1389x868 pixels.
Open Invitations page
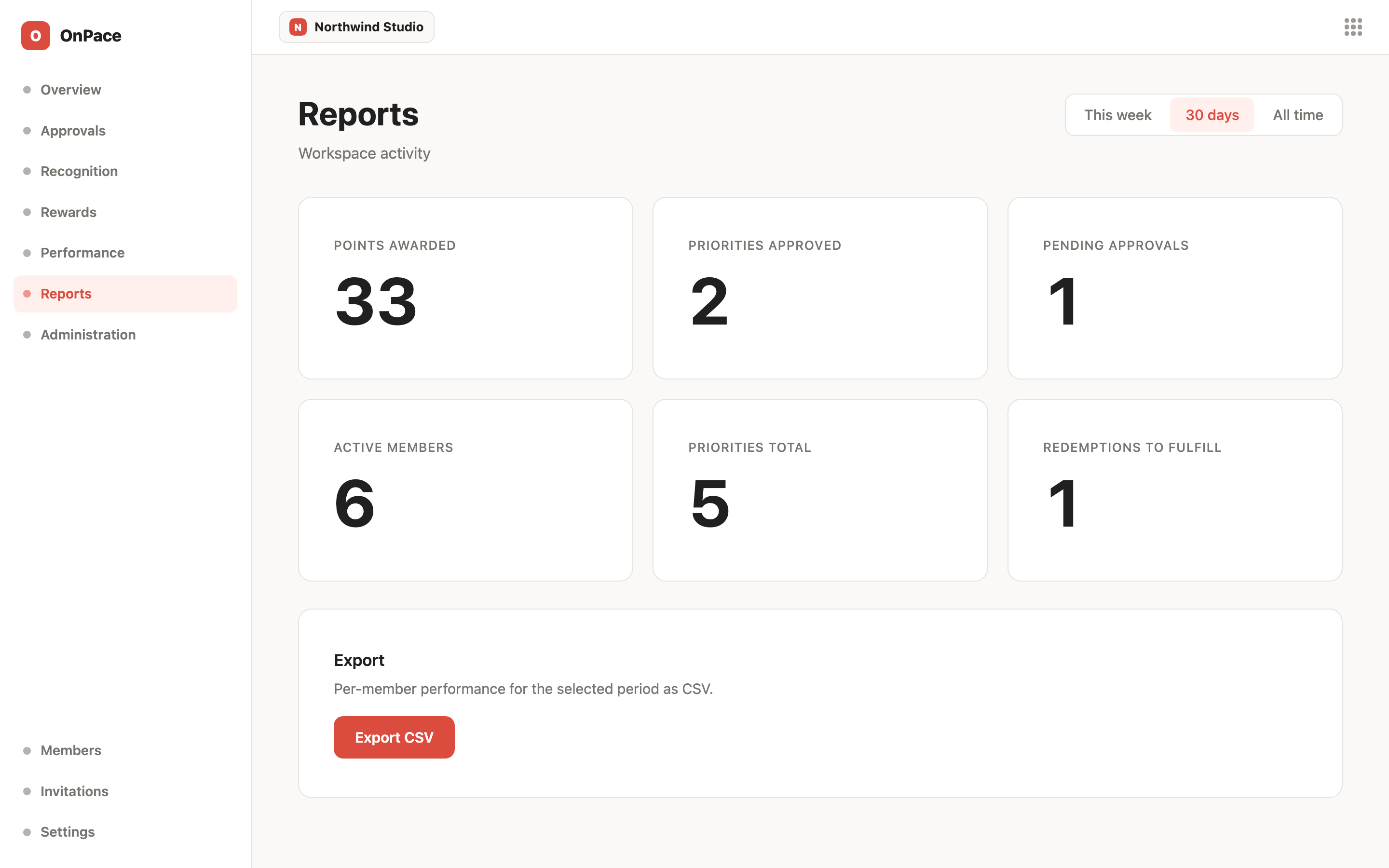point(125,791)
